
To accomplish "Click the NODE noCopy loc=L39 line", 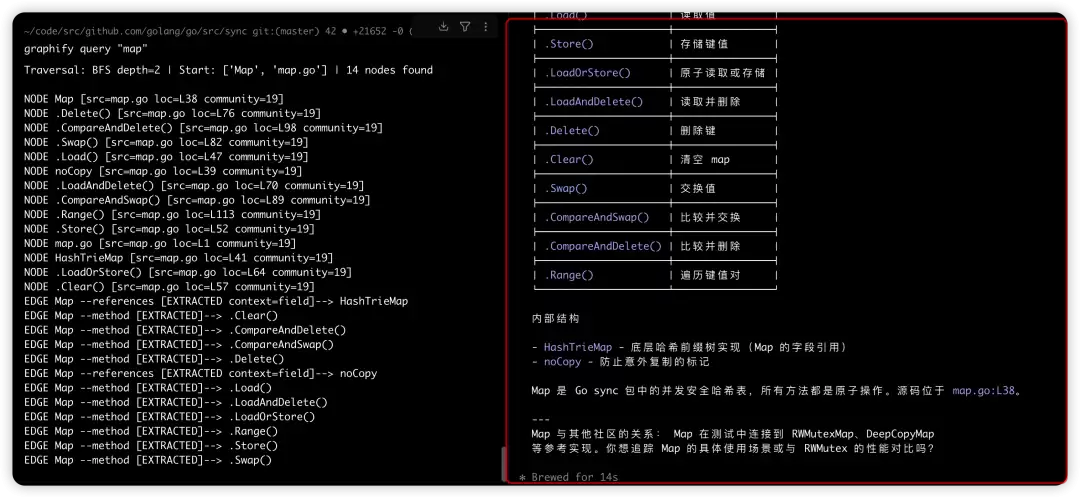I will [163, 171].
